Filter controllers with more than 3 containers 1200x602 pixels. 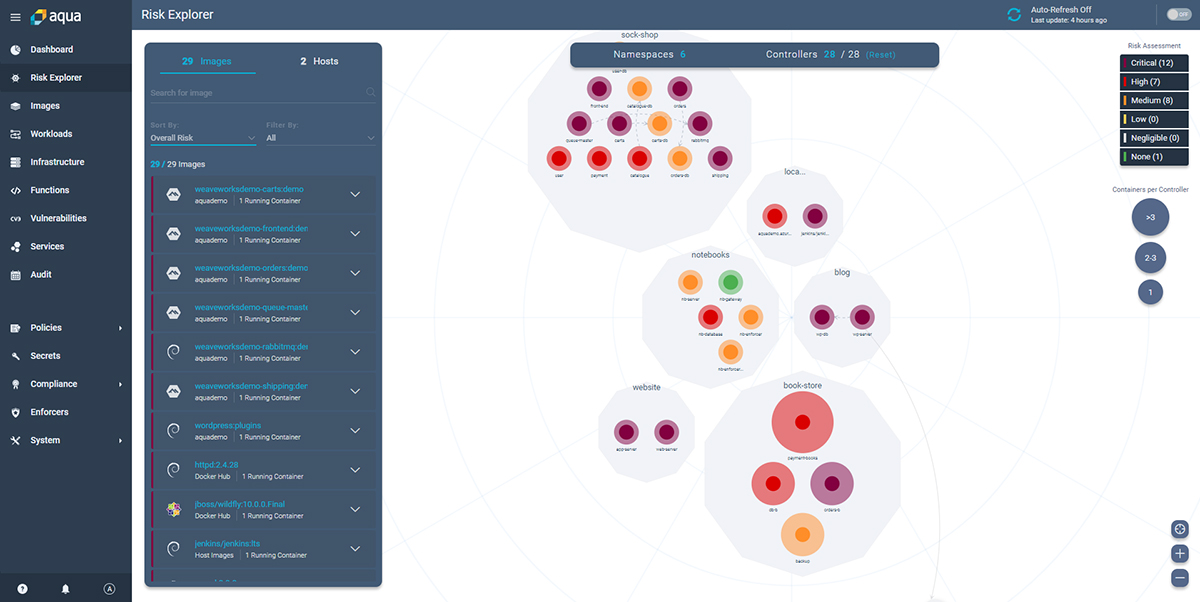point(1150,217)
